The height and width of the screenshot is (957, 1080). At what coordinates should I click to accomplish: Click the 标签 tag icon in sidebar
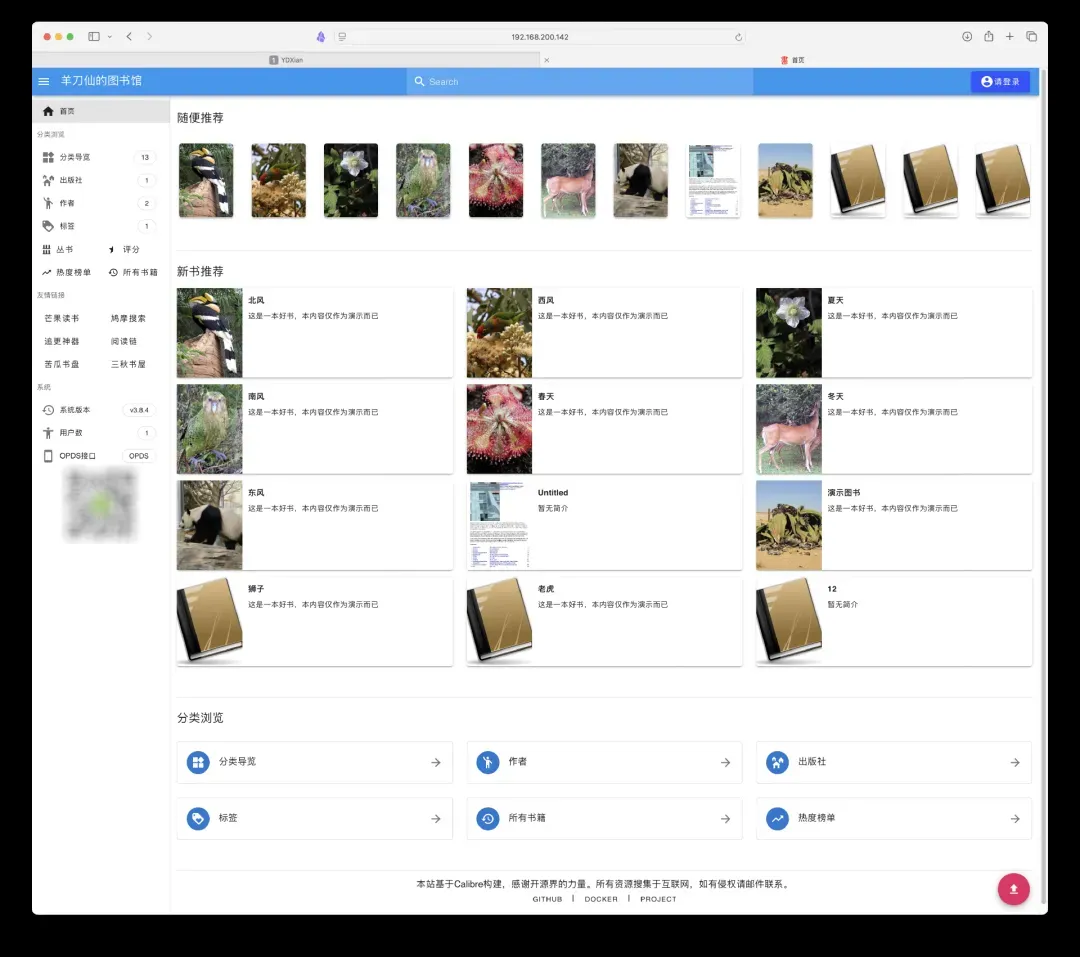coord(48,226)
